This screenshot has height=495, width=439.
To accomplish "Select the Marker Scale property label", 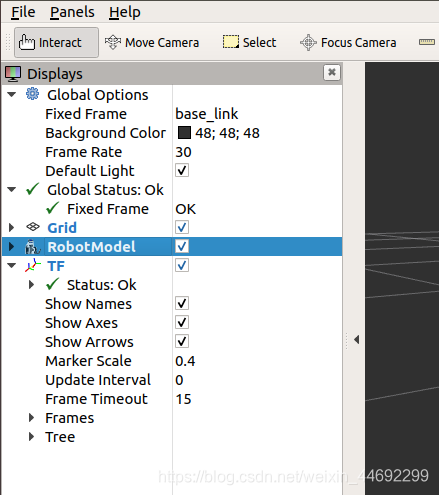I will point(88,361).
